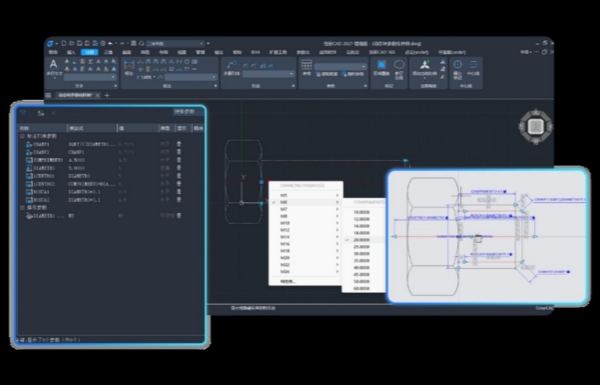Expand the M5 submenu arrow
The image size is (600, 385).
point(338,195)
